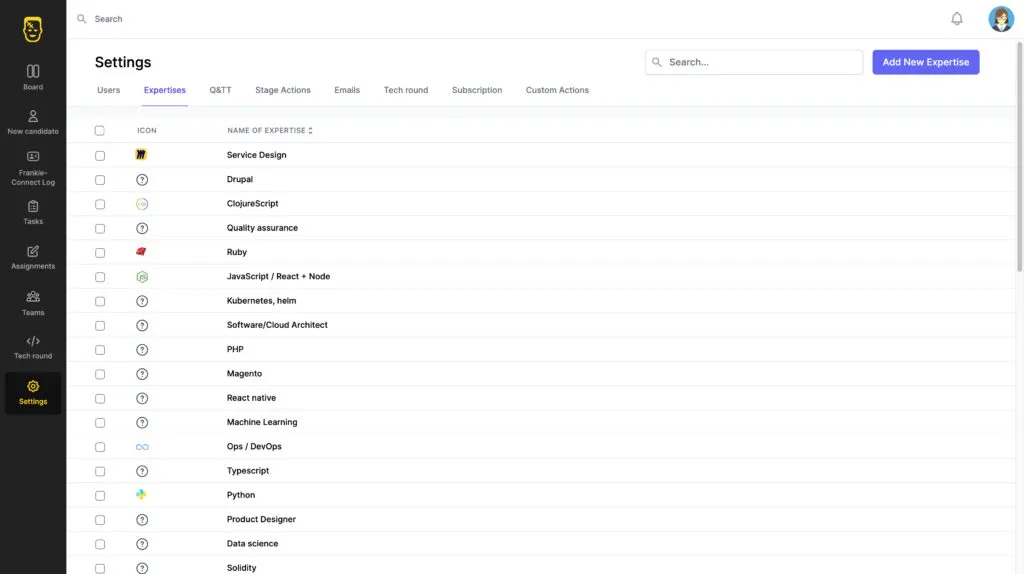
Task: Open the Python expertise name
Action: [x=240, y=495]
